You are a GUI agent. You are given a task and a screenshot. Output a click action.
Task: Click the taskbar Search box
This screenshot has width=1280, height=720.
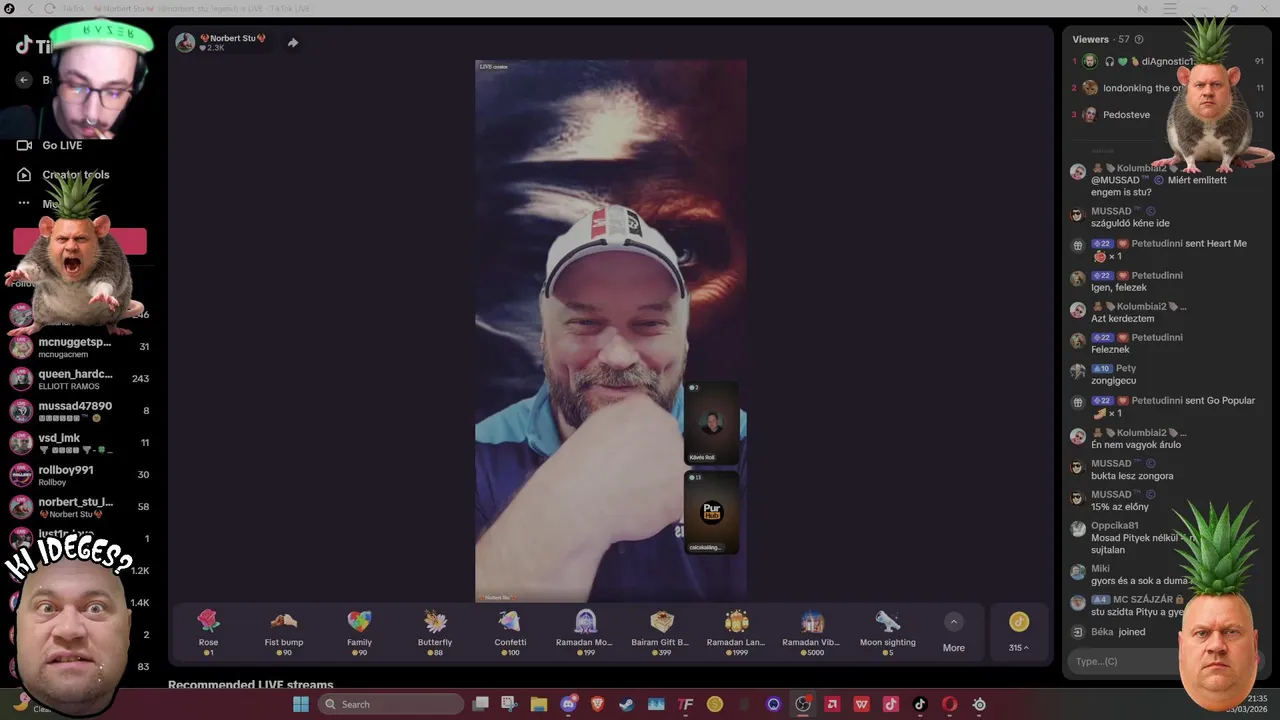[391, 704]
